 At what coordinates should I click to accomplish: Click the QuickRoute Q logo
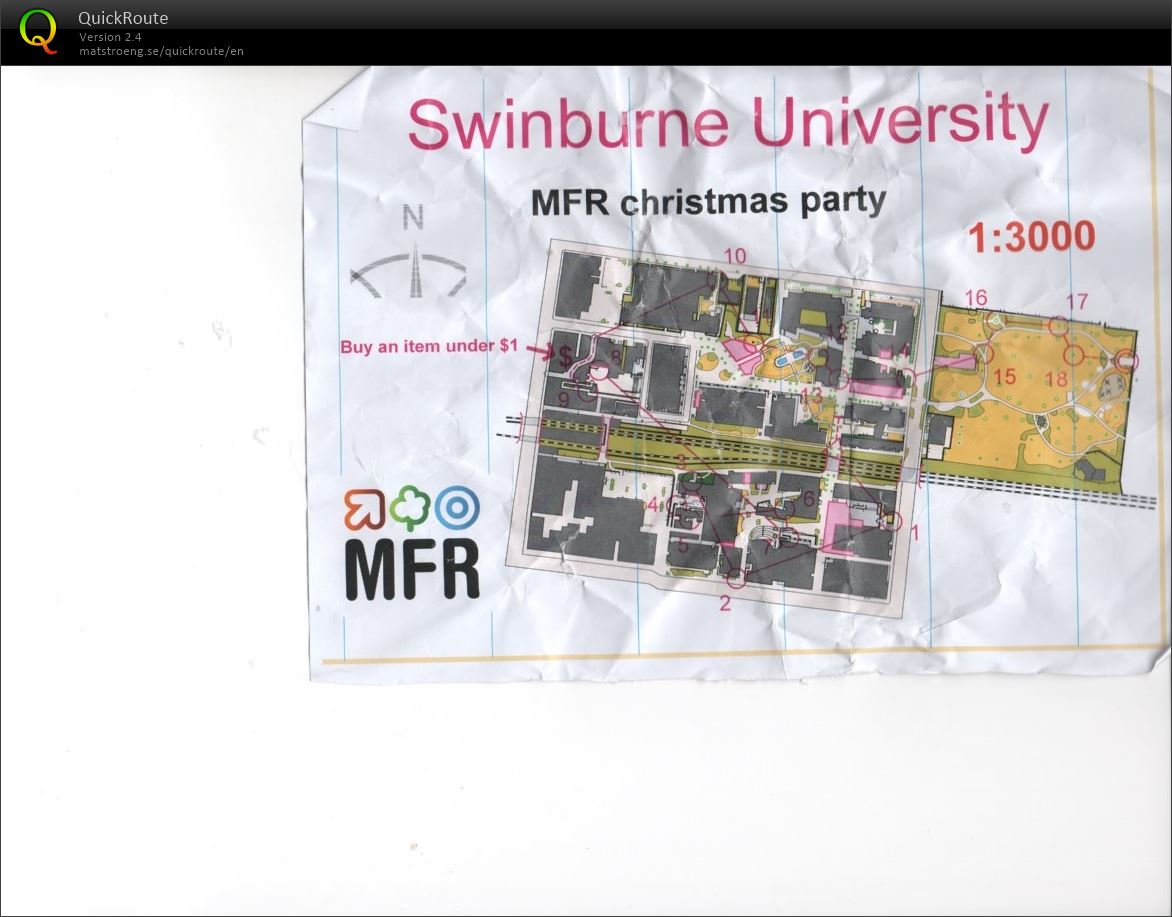click(38, 31)
